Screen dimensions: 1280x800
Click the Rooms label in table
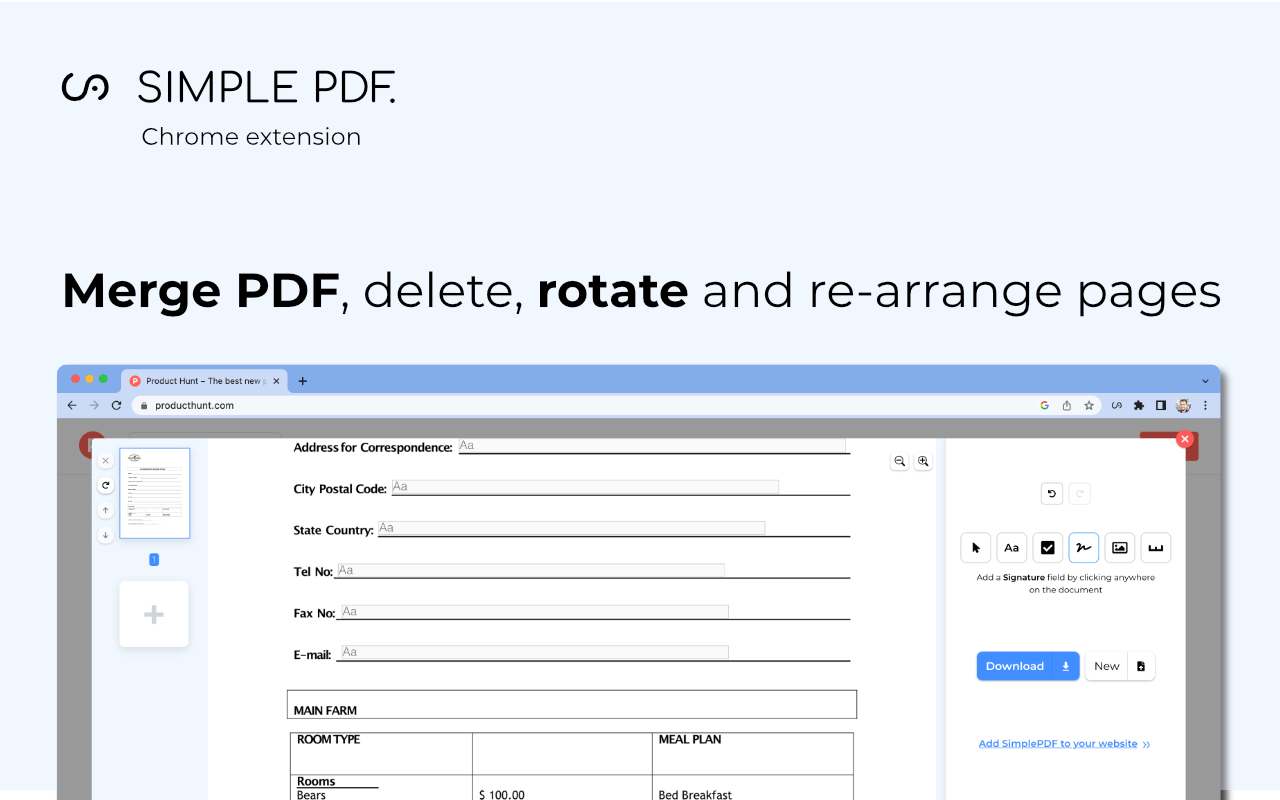[x=316, y=782]
